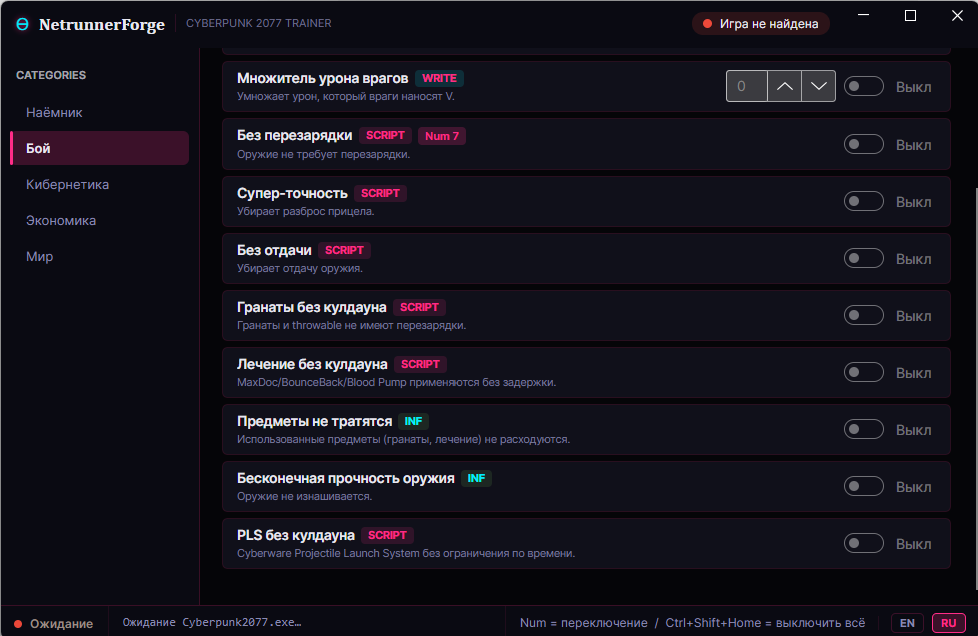The height and width of the screenshot is (636, 978).
Task: Go to the Мир category
Action: (100, 257)
